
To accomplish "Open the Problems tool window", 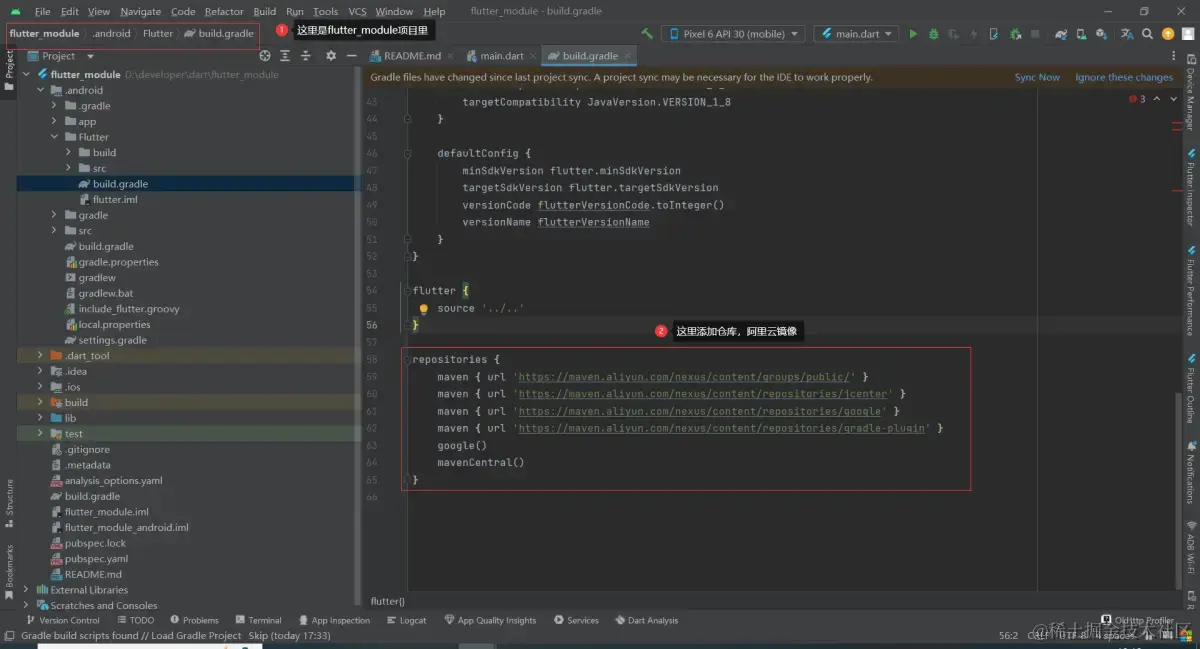I will click(x=194, y=620).
